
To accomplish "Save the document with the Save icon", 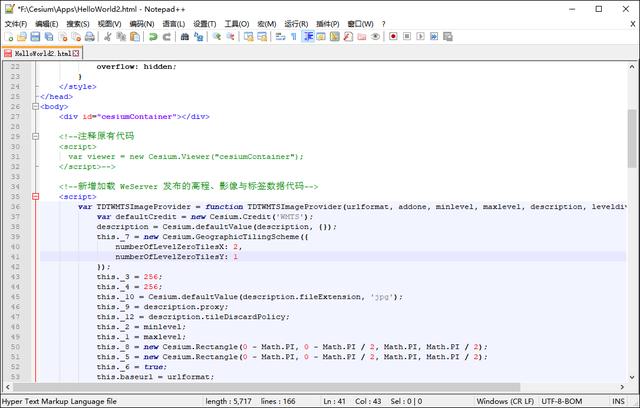I will click(36, 37).
